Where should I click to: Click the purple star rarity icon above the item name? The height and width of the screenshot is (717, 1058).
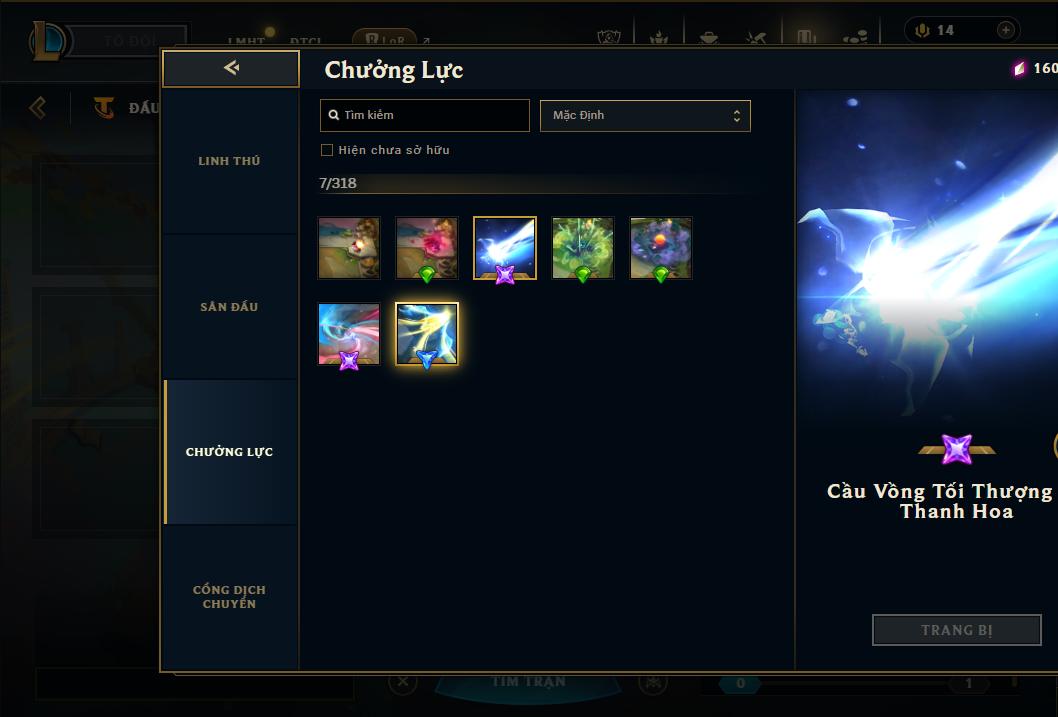pos(957,449)
